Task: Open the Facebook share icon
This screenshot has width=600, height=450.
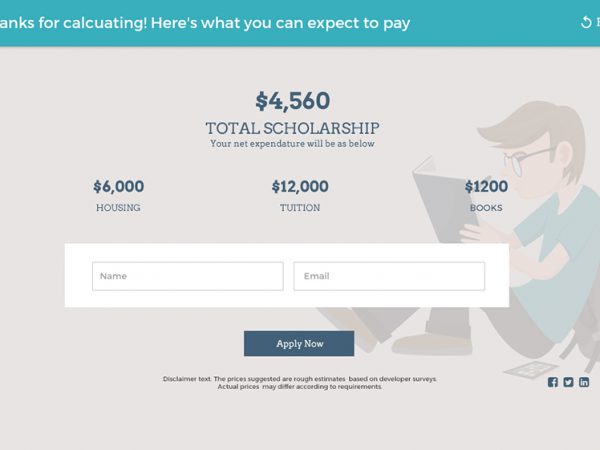Action: click(x=553, y=382)
